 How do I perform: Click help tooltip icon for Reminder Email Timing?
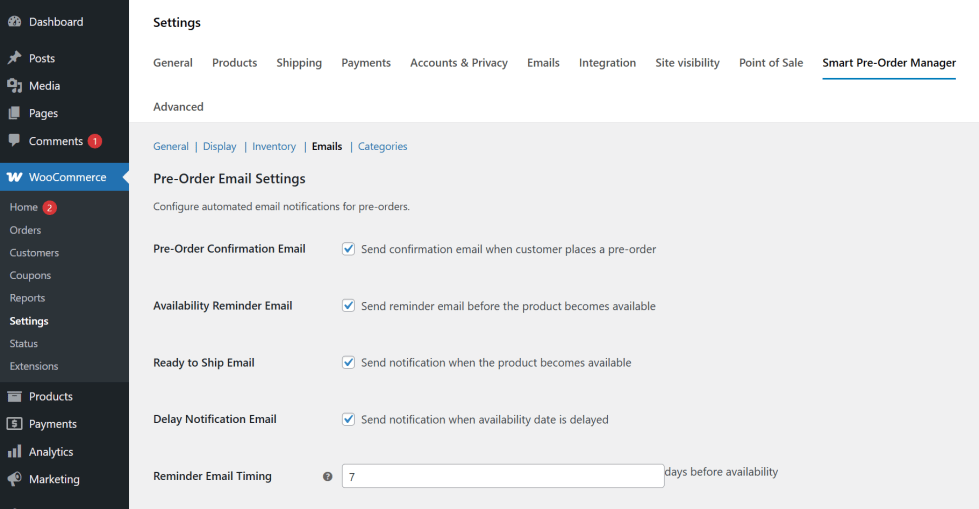click(x=327, y=477)
